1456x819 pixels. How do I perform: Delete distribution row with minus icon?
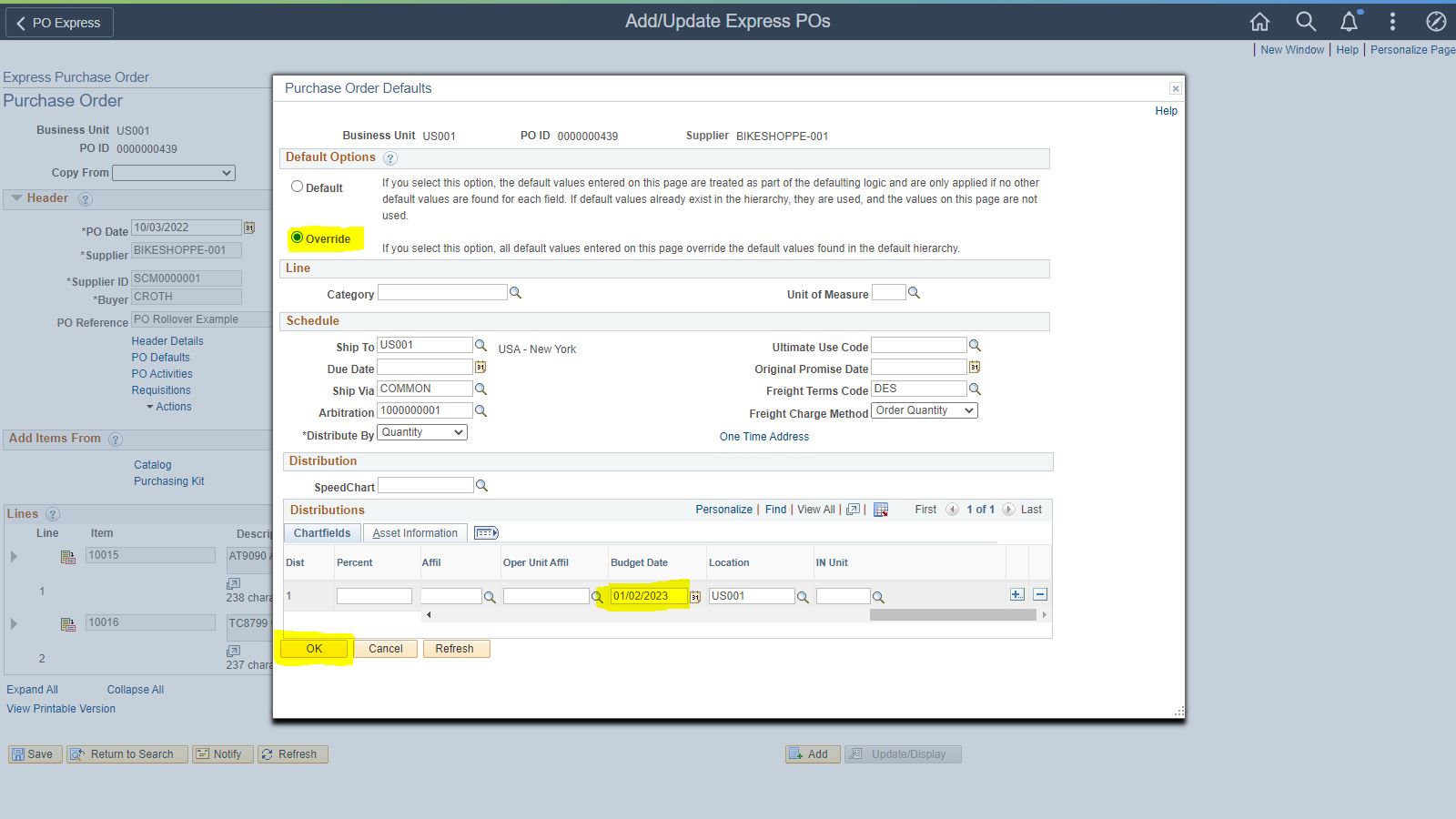pos(1040,594)
